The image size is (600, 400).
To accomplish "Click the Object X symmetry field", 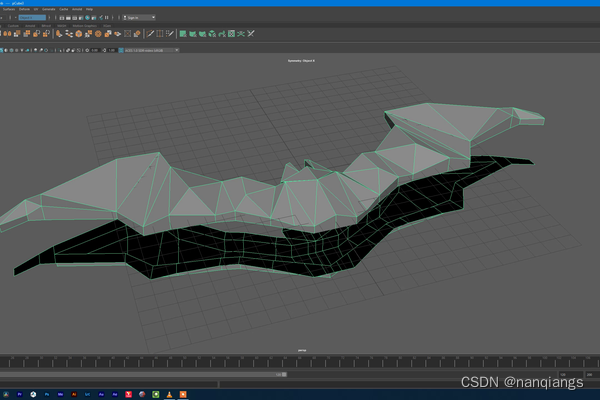I will [32, 18].
